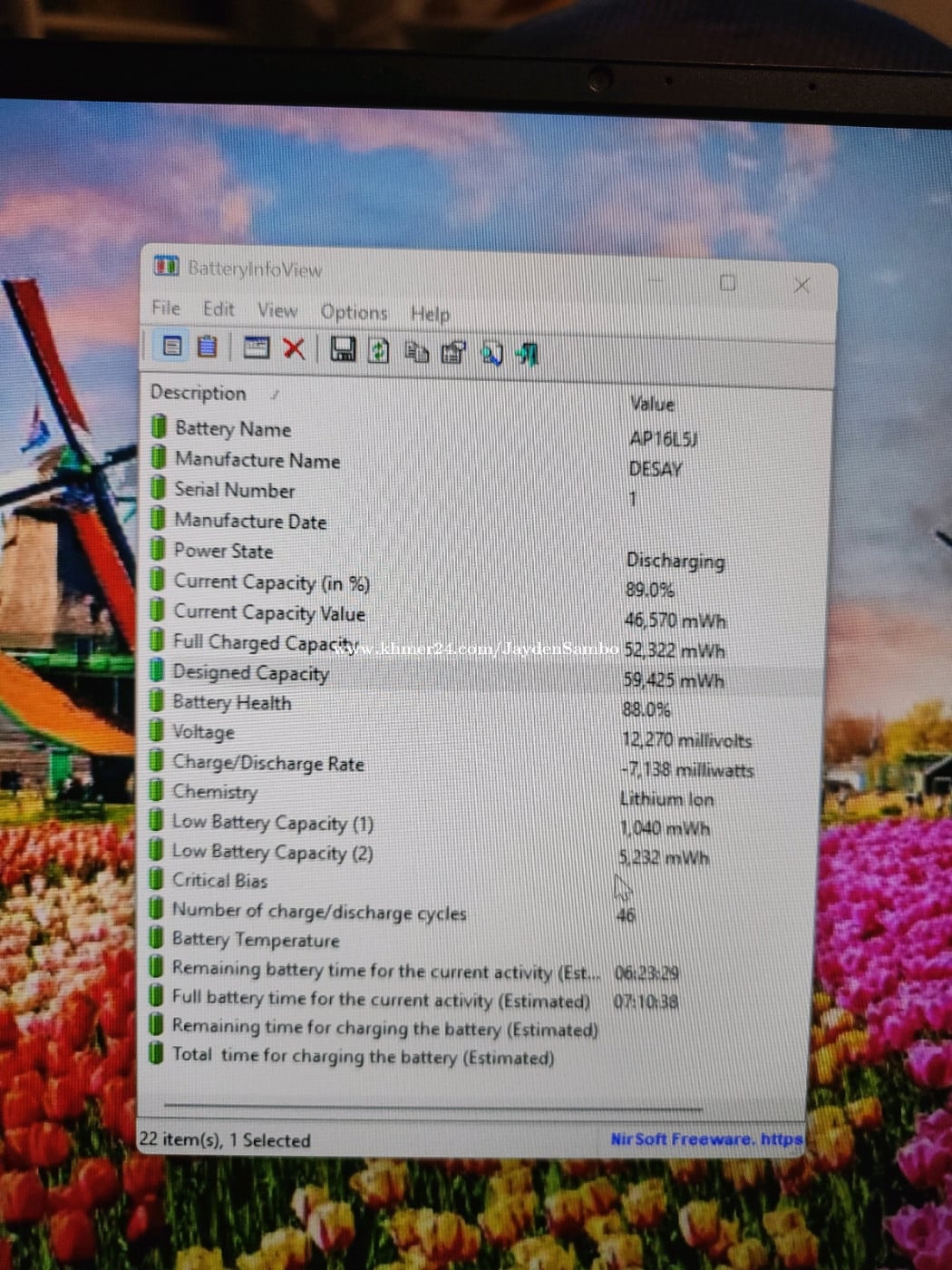
Task: Click the red X delete icon
Action: pyautogui.click(x=294, y=348)
